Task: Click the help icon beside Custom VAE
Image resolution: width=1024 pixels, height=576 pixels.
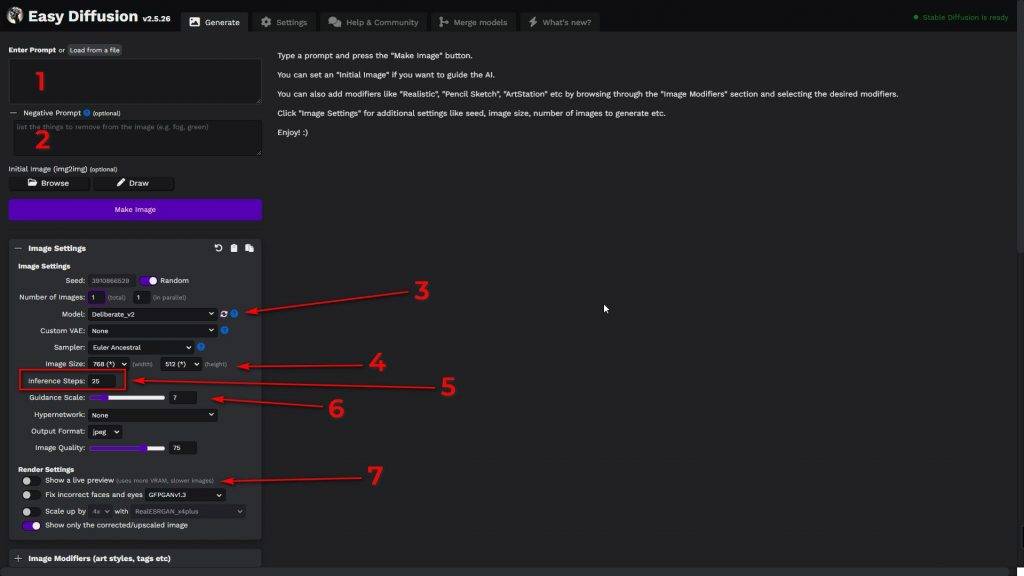Action: coord(224,330)
